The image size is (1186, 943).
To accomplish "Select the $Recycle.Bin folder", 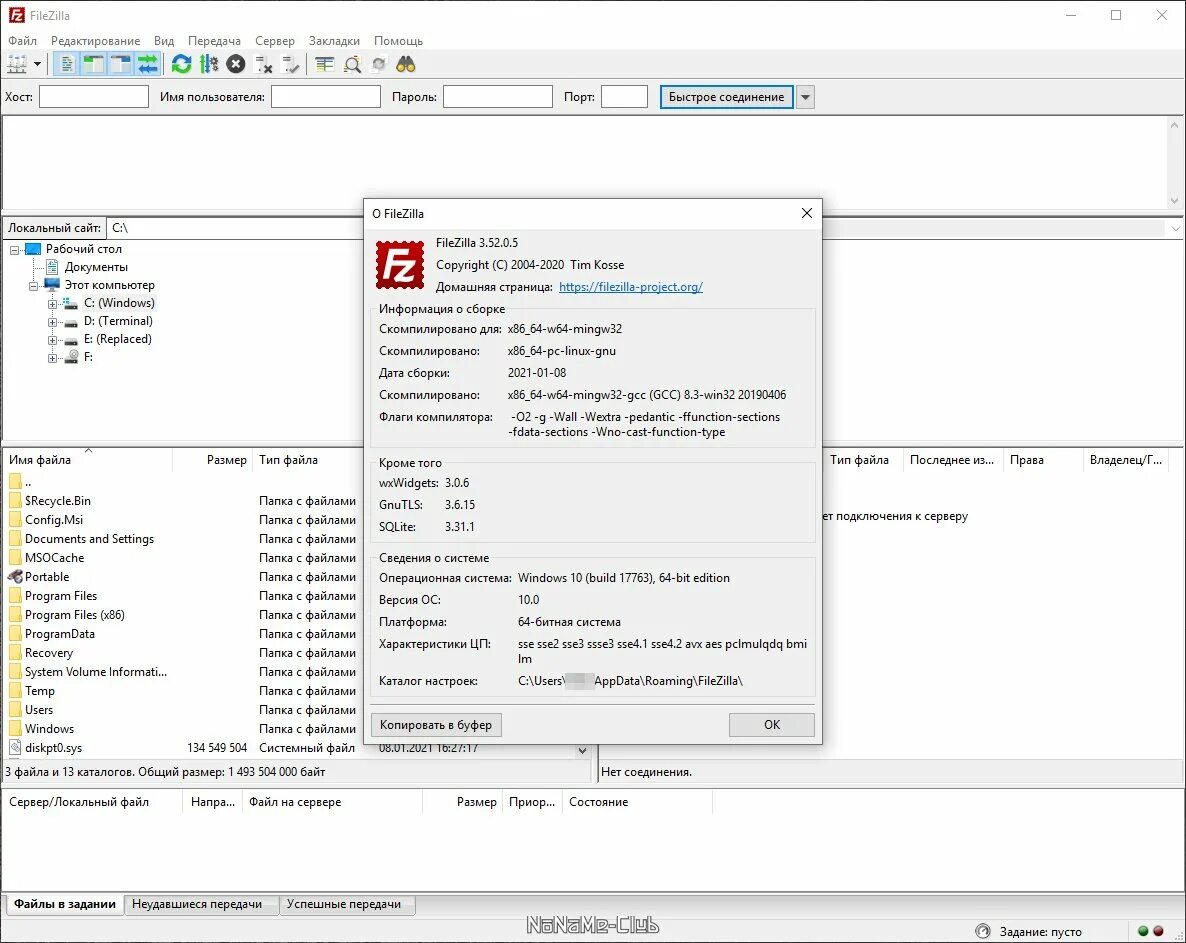I will pyautogui.click(x=57, y=501).
